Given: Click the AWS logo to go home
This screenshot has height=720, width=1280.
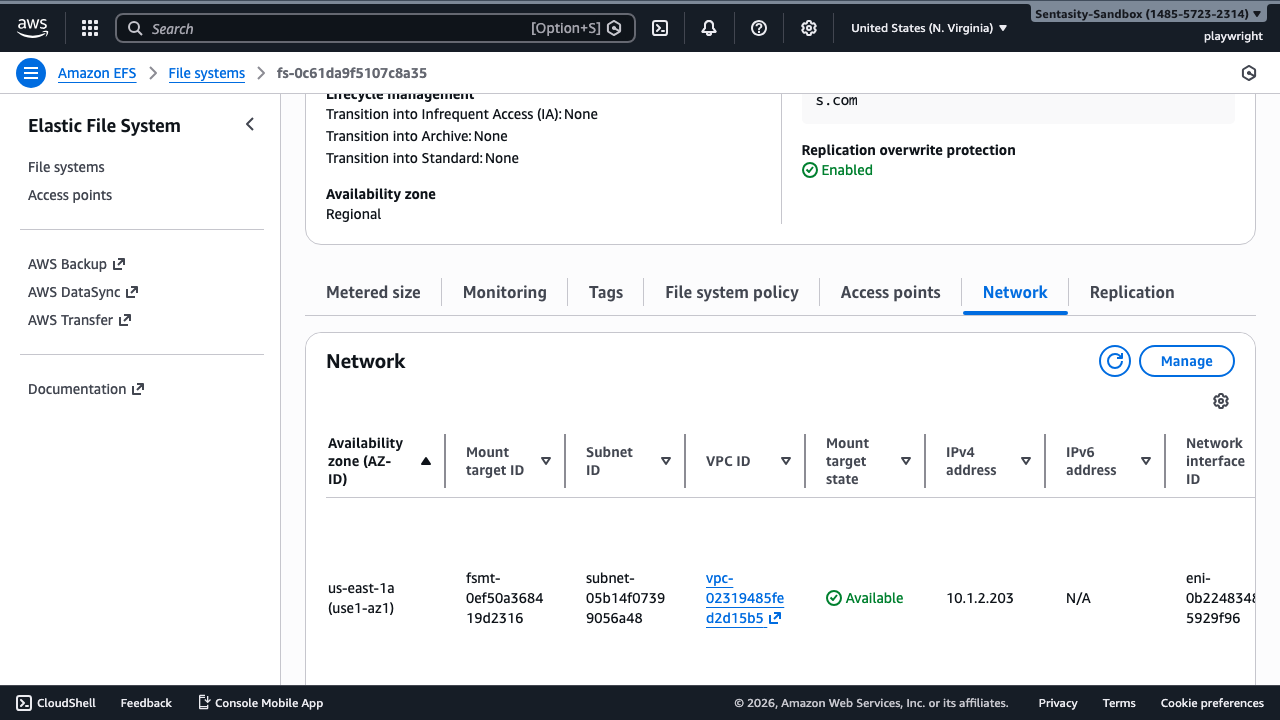Looking at the screenshot, I should [32, 27].
